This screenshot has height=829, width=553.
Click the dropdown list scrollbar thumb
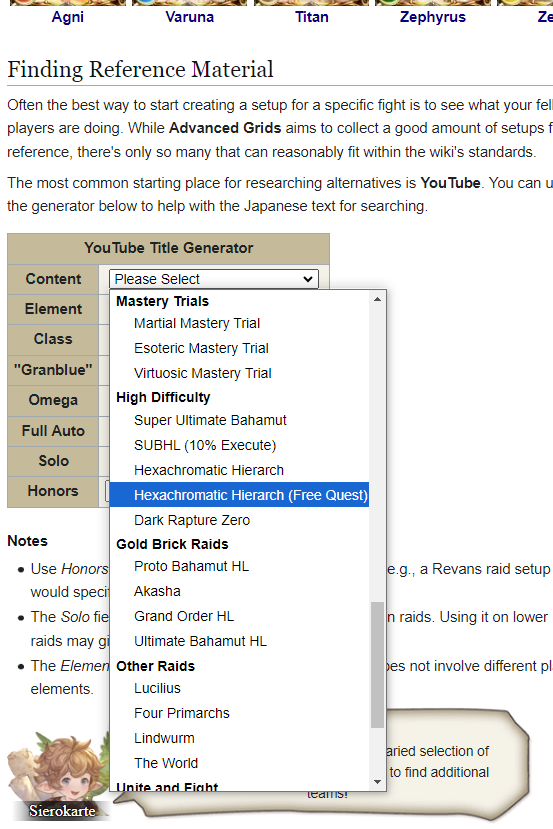point(377,665)
